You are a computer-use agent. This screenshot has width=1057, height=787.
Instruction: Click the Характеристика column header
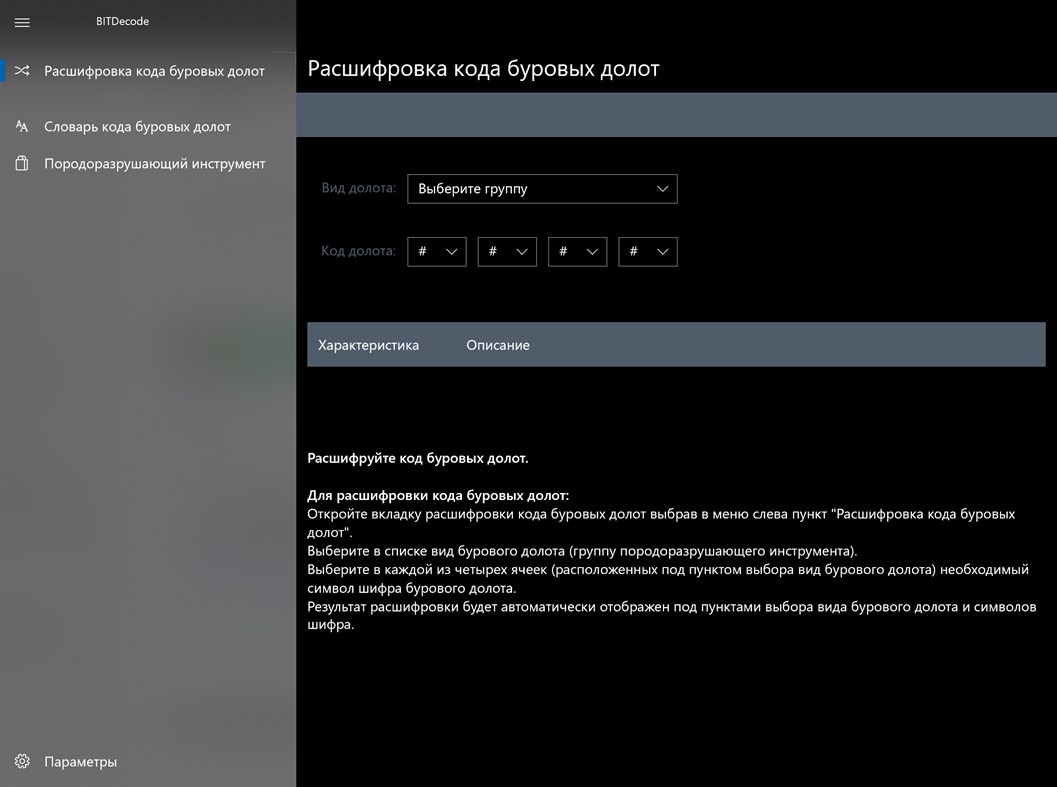pos(368,345)
